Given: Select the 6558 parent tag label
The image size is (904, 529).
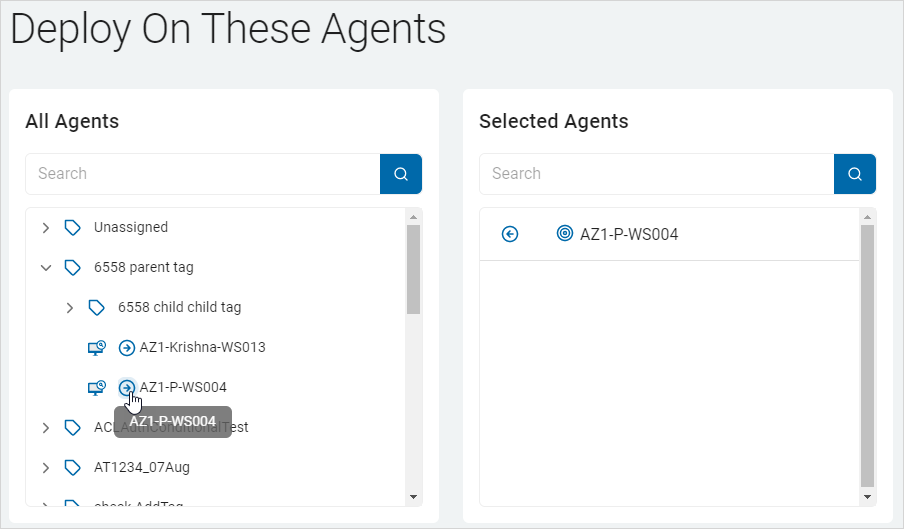Looking at the screenshot, I should [x=144, y=268].
